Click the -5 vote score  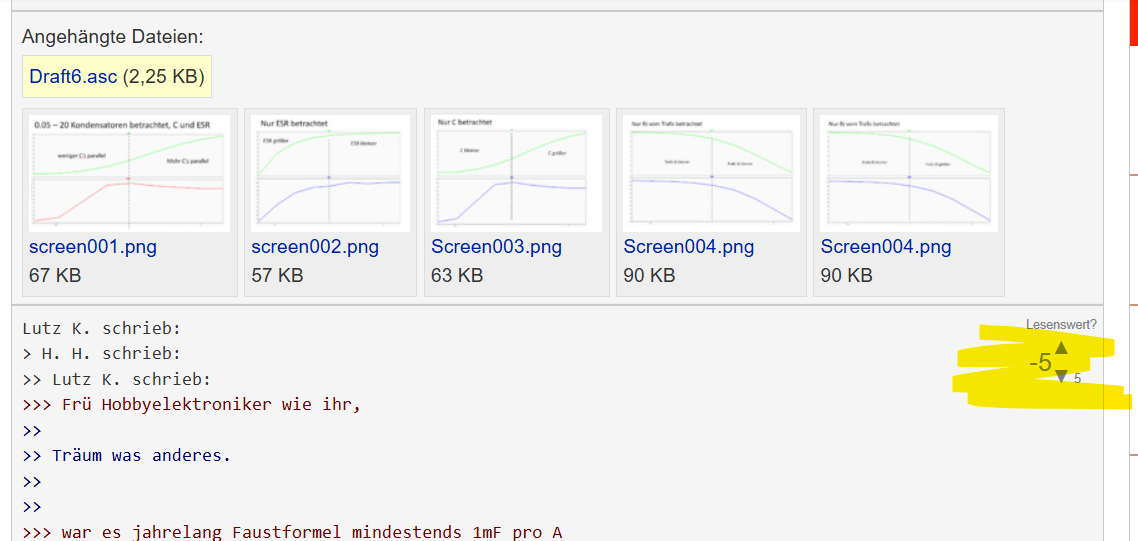pos(1040,363)
